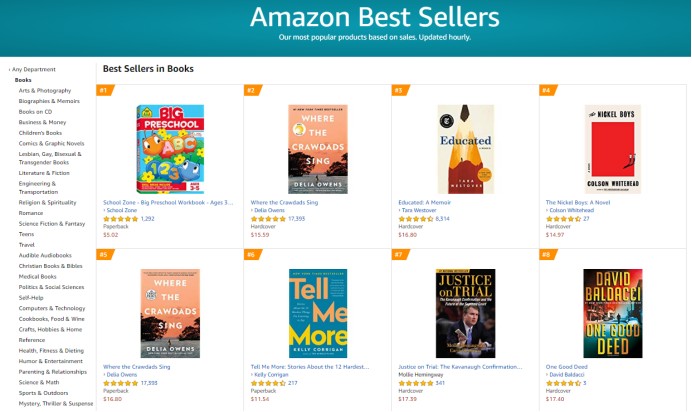Open the Justice on Trial cover image
Viewport: 692px width, 412px height.
tap(465, 313)
